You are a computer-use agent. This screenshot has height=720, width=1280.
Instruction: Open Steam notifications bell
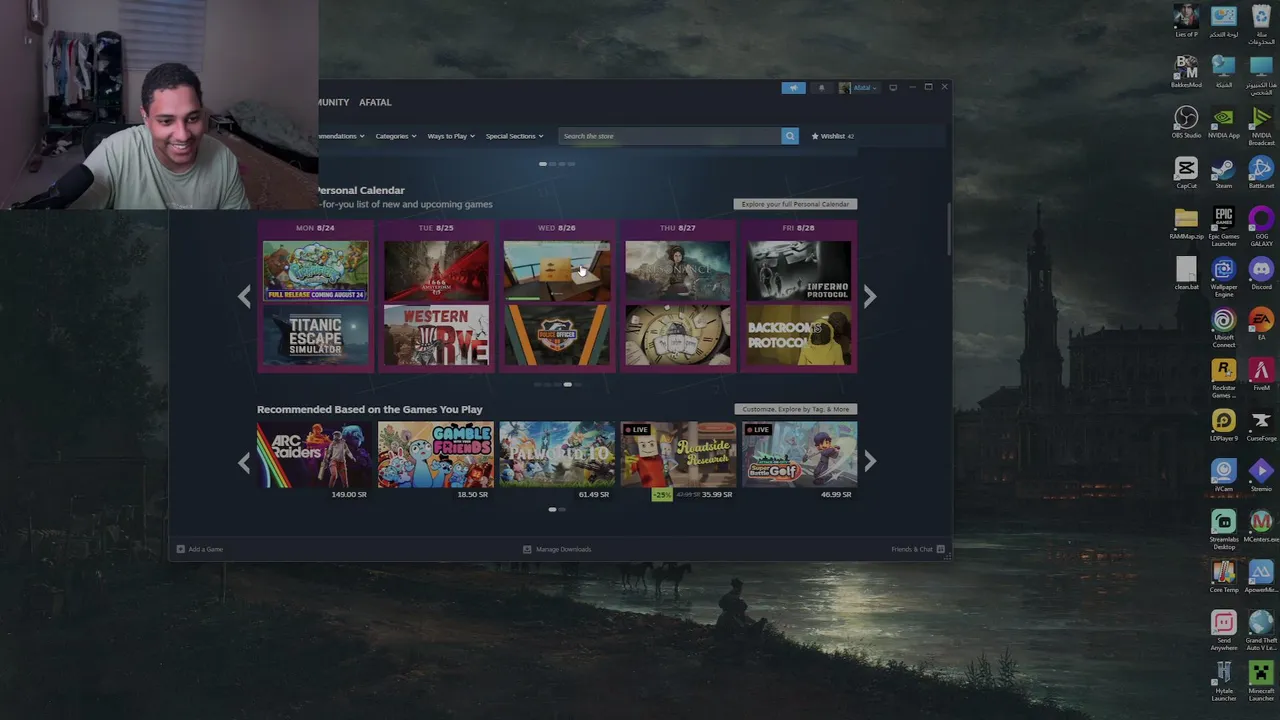click(821, 88)
